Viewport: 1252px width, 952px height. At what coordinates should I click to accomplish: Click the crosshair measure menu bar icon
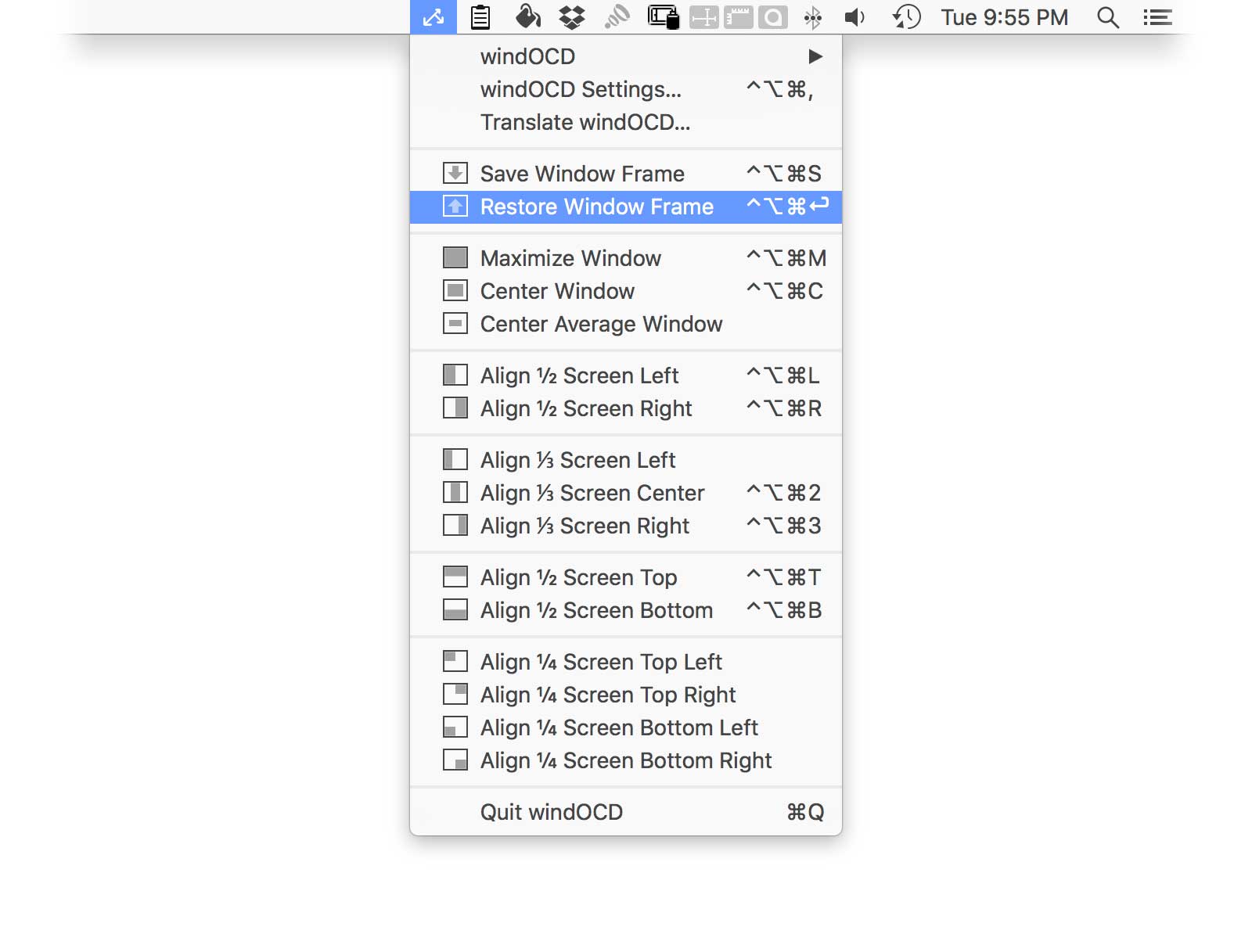coord(704,17)
